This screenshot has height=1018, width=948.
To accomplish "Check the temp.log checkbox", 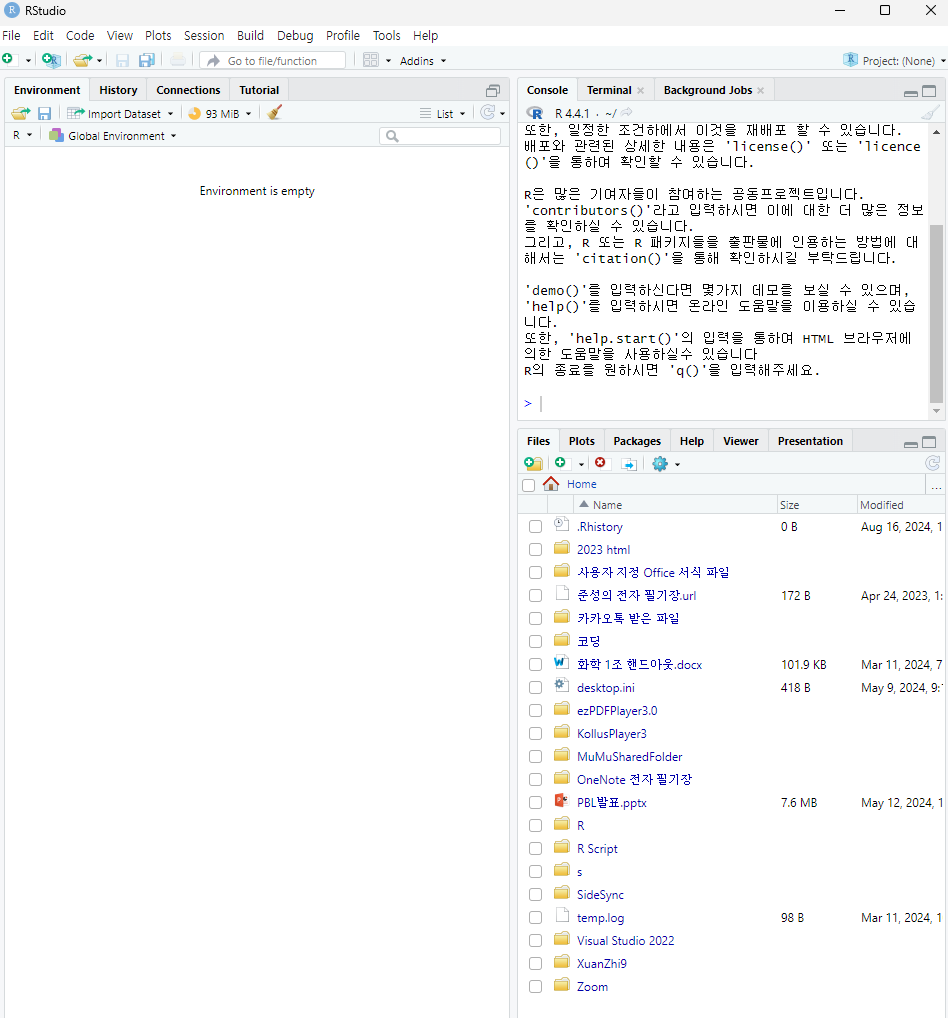I will coord(535,917).
